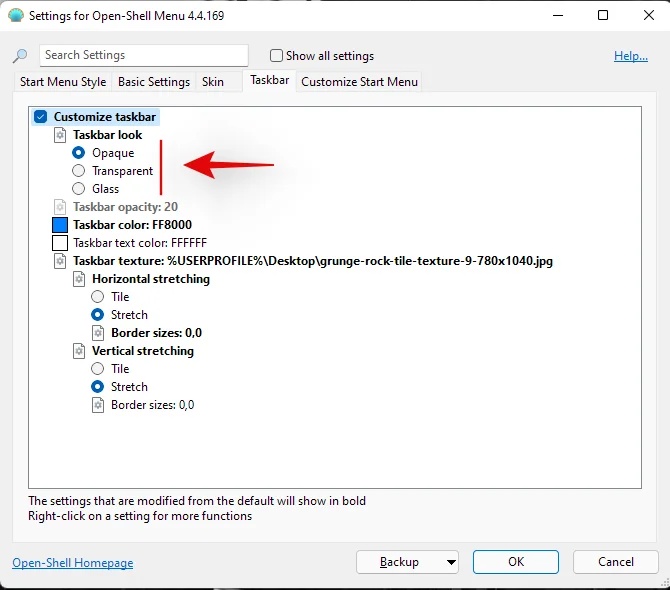Viewport: 670px width, 590px height.
Task: Click the Vertical stretching settings icon
Action: pos(79,351)
